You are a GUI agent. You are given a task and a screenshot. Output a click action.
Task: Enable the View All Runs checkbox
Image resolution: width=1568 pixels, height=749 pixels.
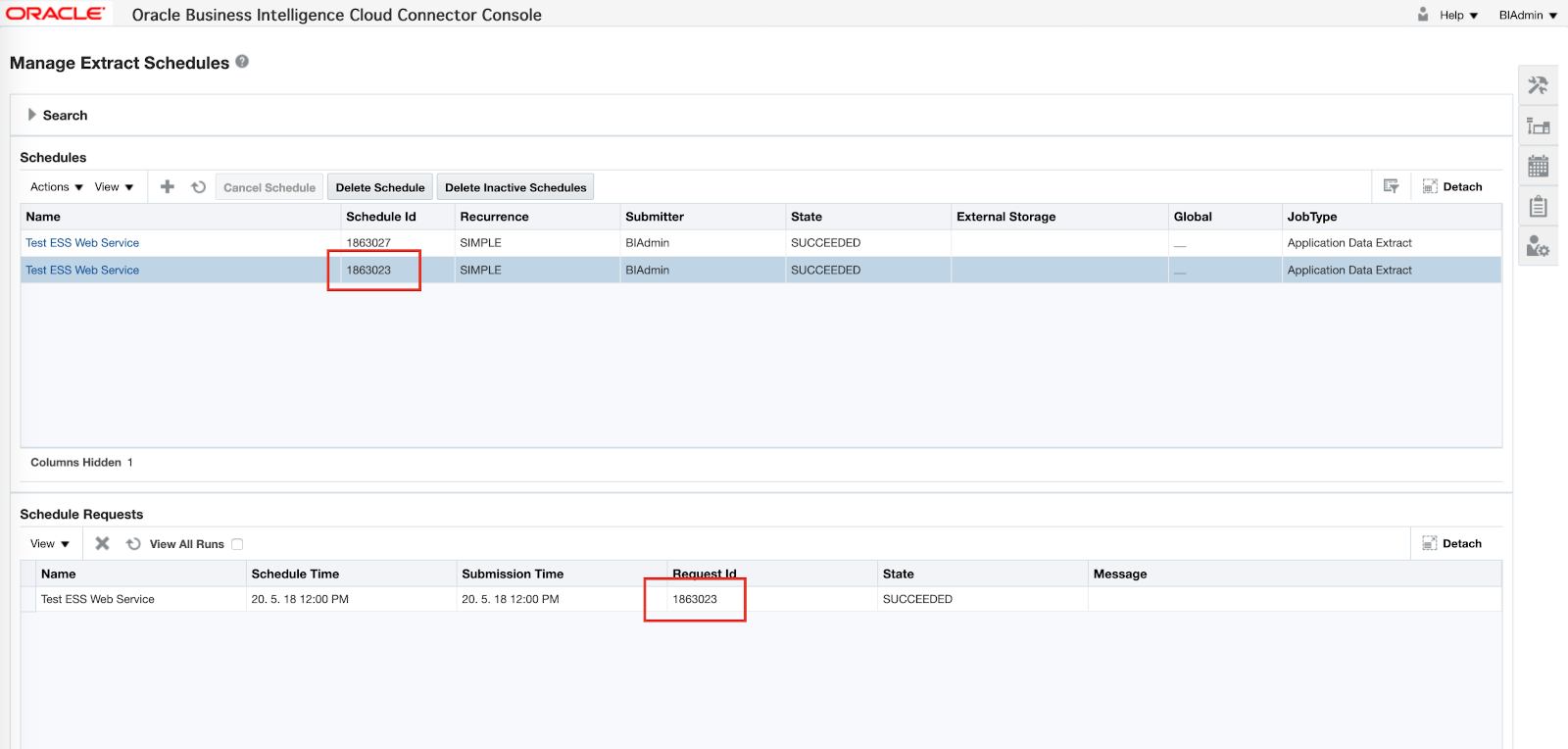[x=237, y=544]
